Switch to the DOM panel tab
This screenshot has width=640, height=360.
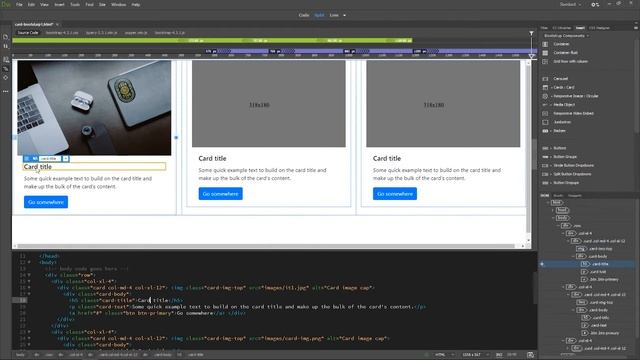544,196
